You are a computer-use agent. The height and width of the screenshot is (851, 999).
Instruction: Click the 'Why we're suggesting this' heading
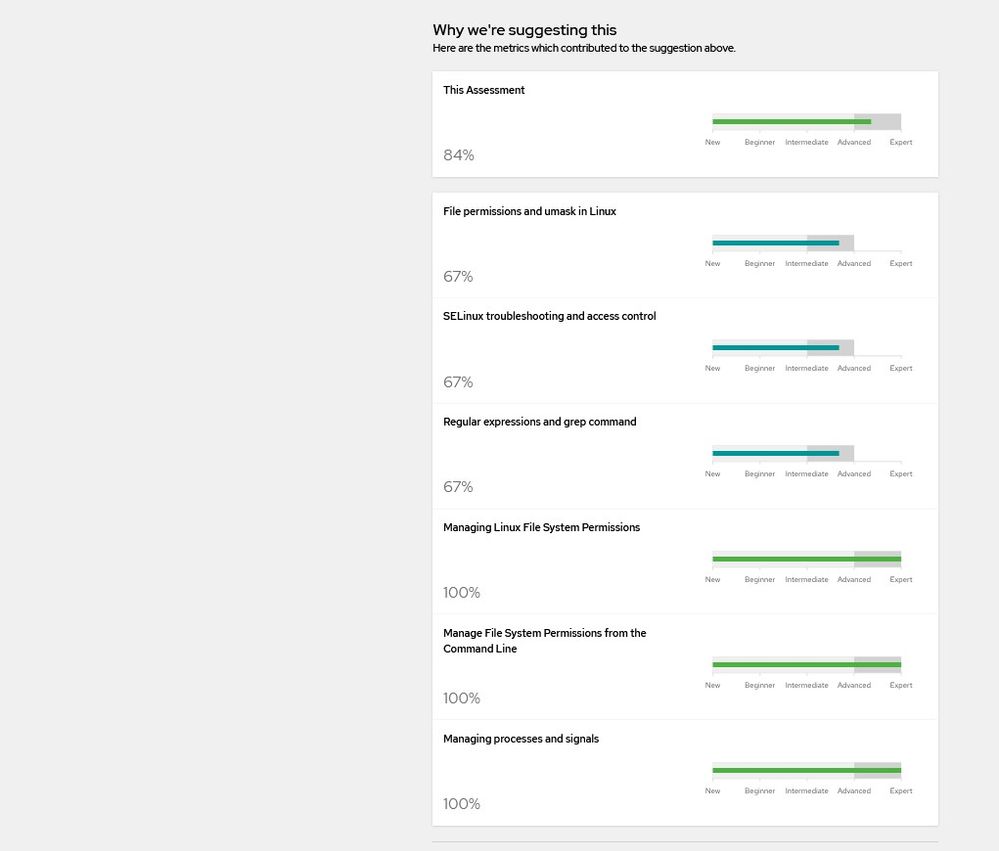[x=525, y=30]
